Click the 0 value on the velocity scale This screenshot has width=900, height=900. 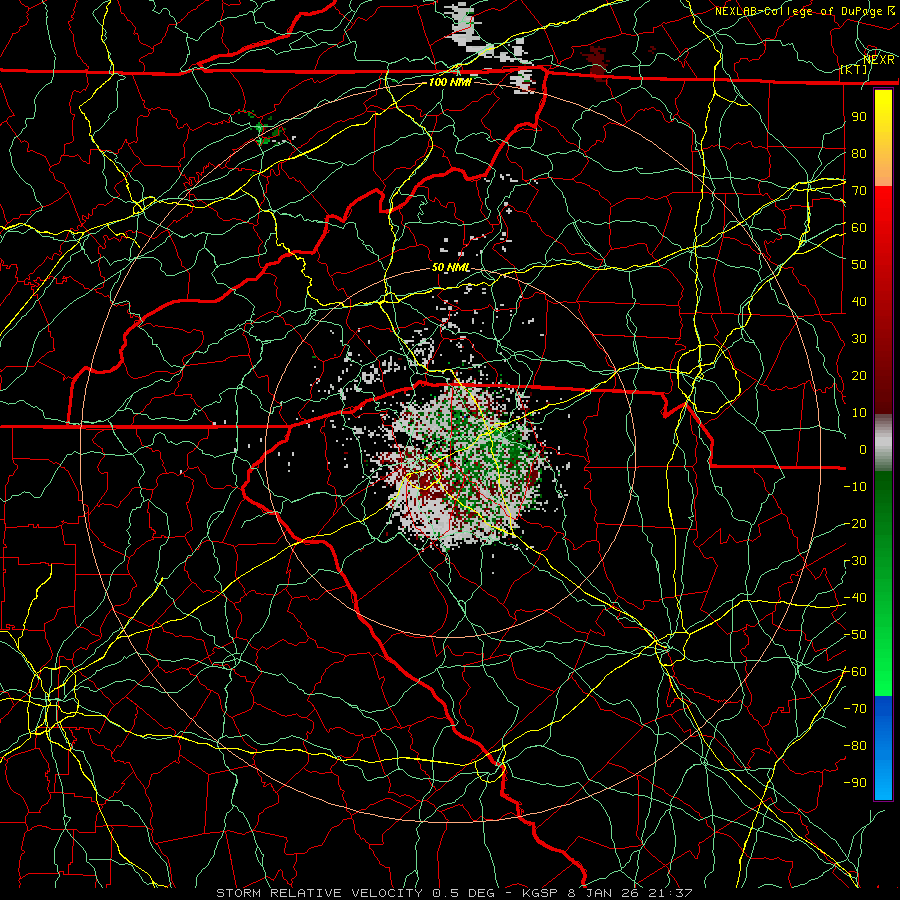(863, 449)
